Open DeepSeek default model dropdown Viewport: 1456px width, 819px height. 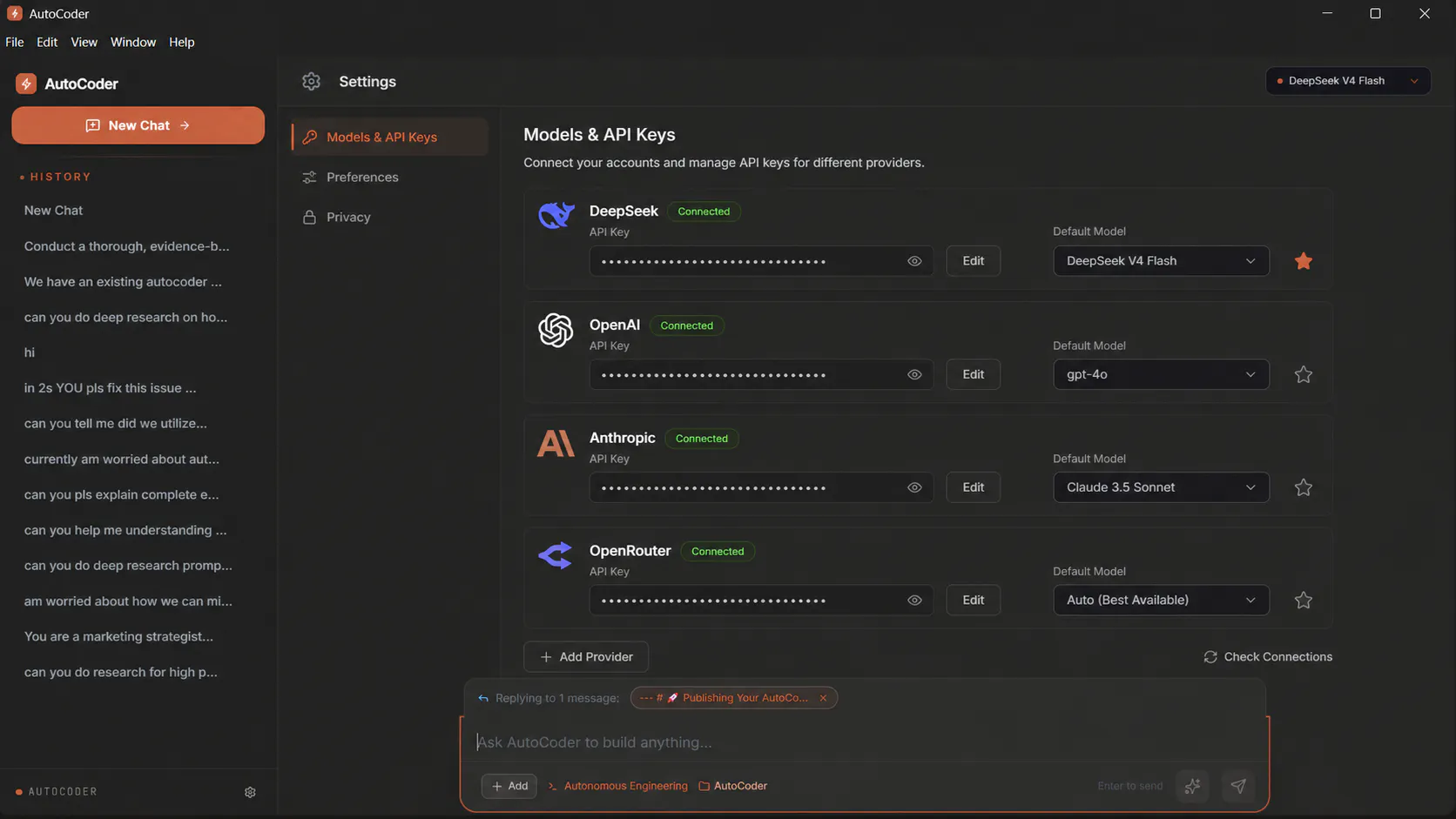click(x=1161, y=261)
